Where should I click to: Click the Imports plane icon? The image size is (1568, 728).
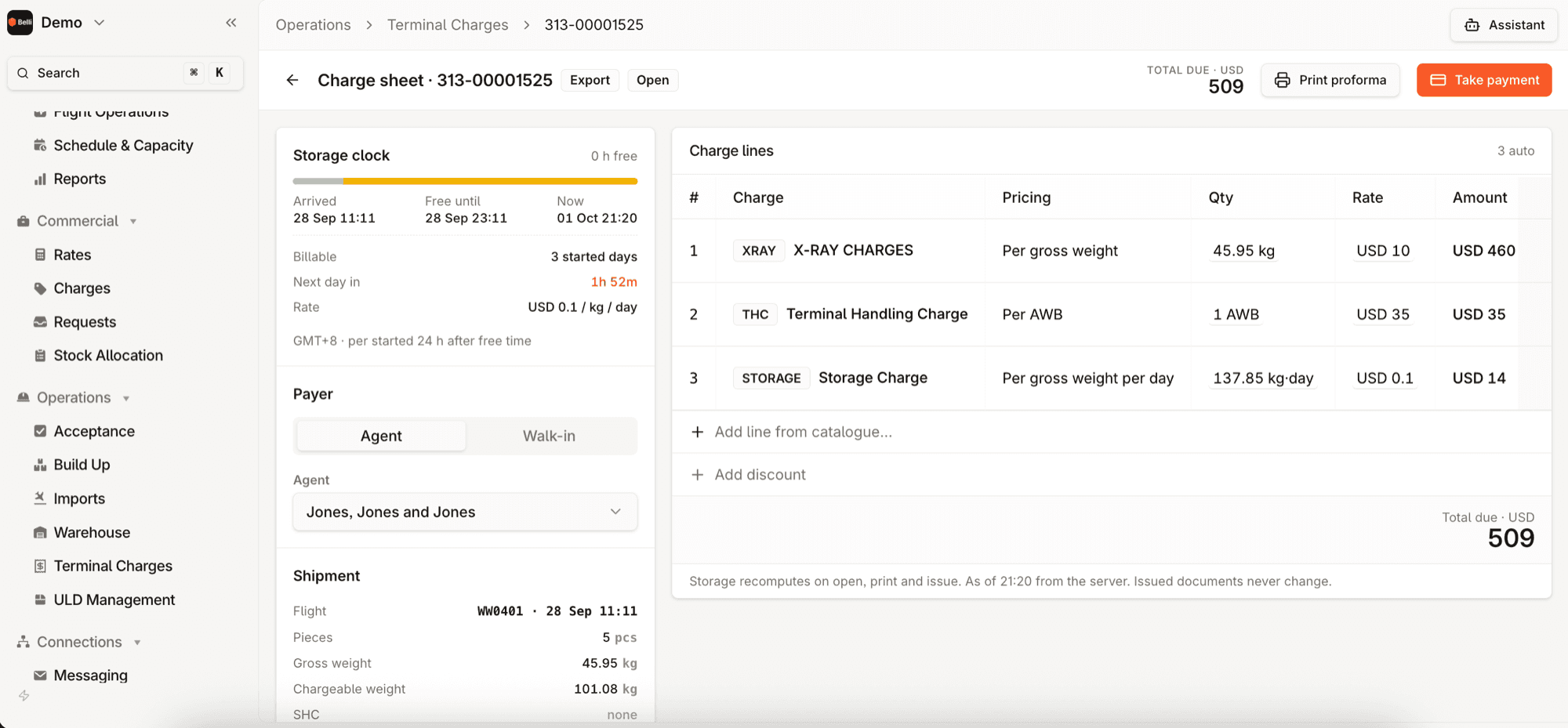pyautogui.click(x=40, y=498)
